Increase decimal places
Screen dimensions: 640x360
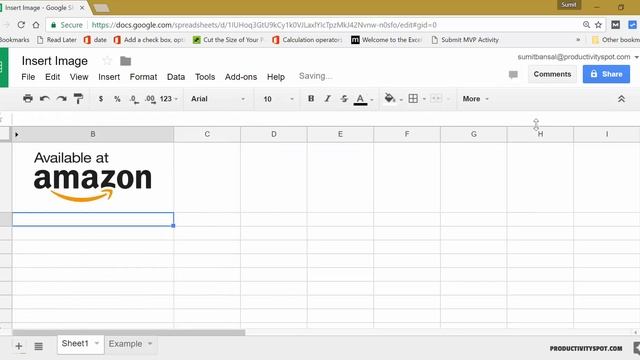click(x=150, y=99)
